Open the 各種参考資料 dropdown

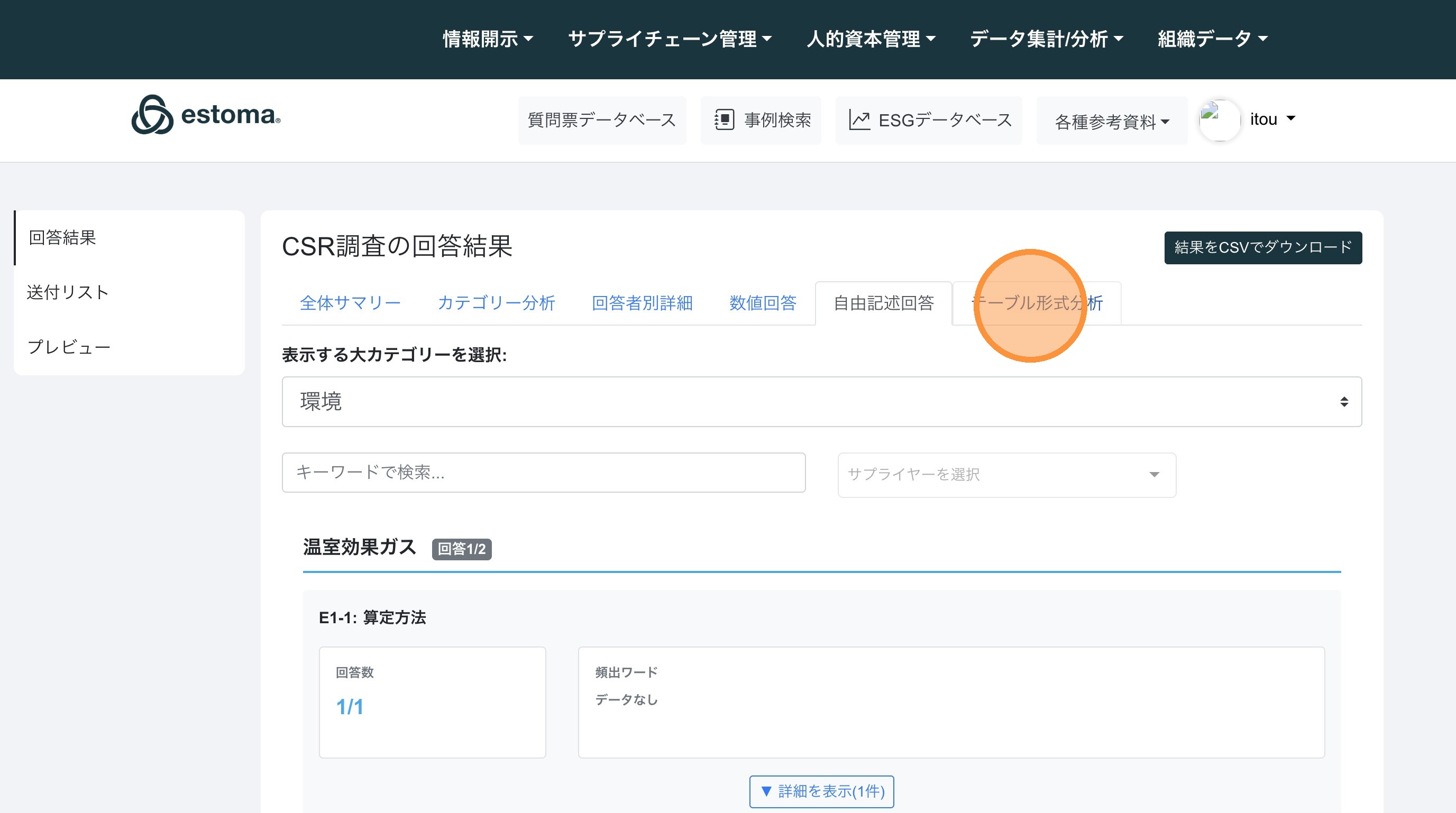point(1111,122)
